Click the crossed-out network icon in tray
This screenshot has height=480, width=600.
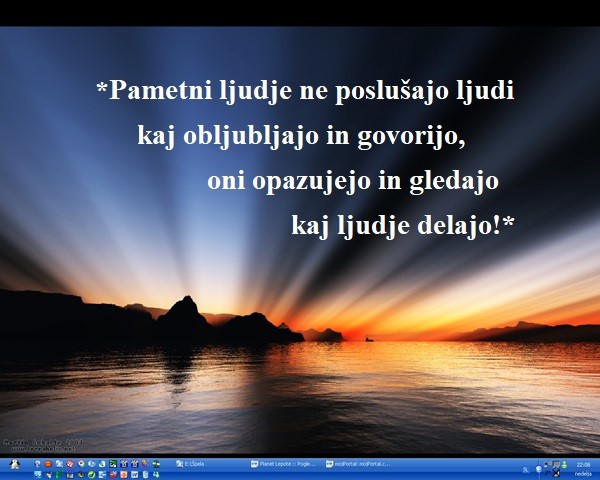tap(557, 472)
